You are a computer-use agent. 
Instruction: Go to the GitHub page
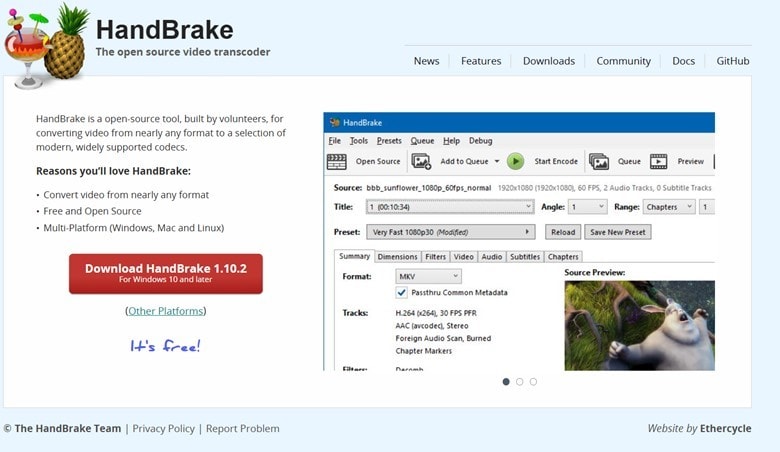pos(733,61)
